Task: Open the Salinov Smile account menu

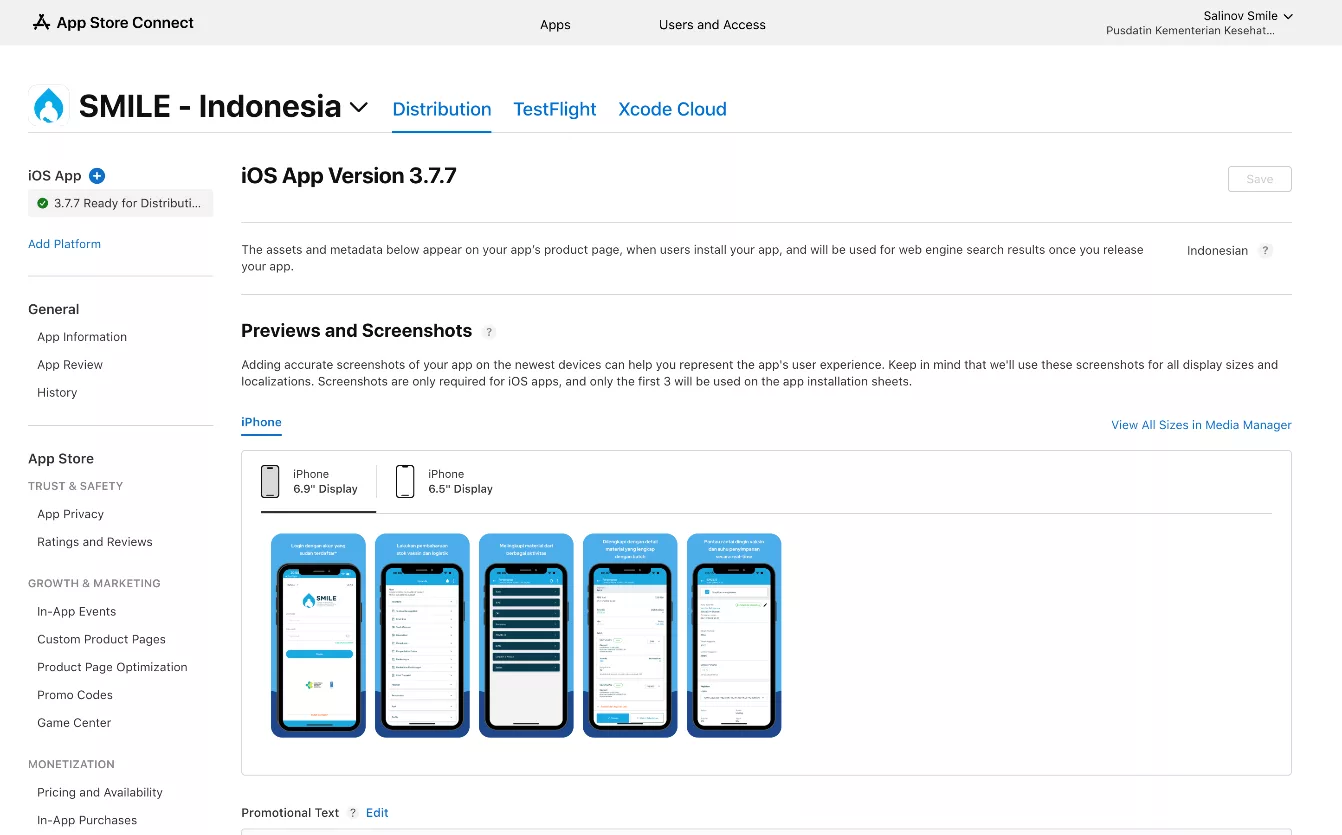Action: point(1248,16)
